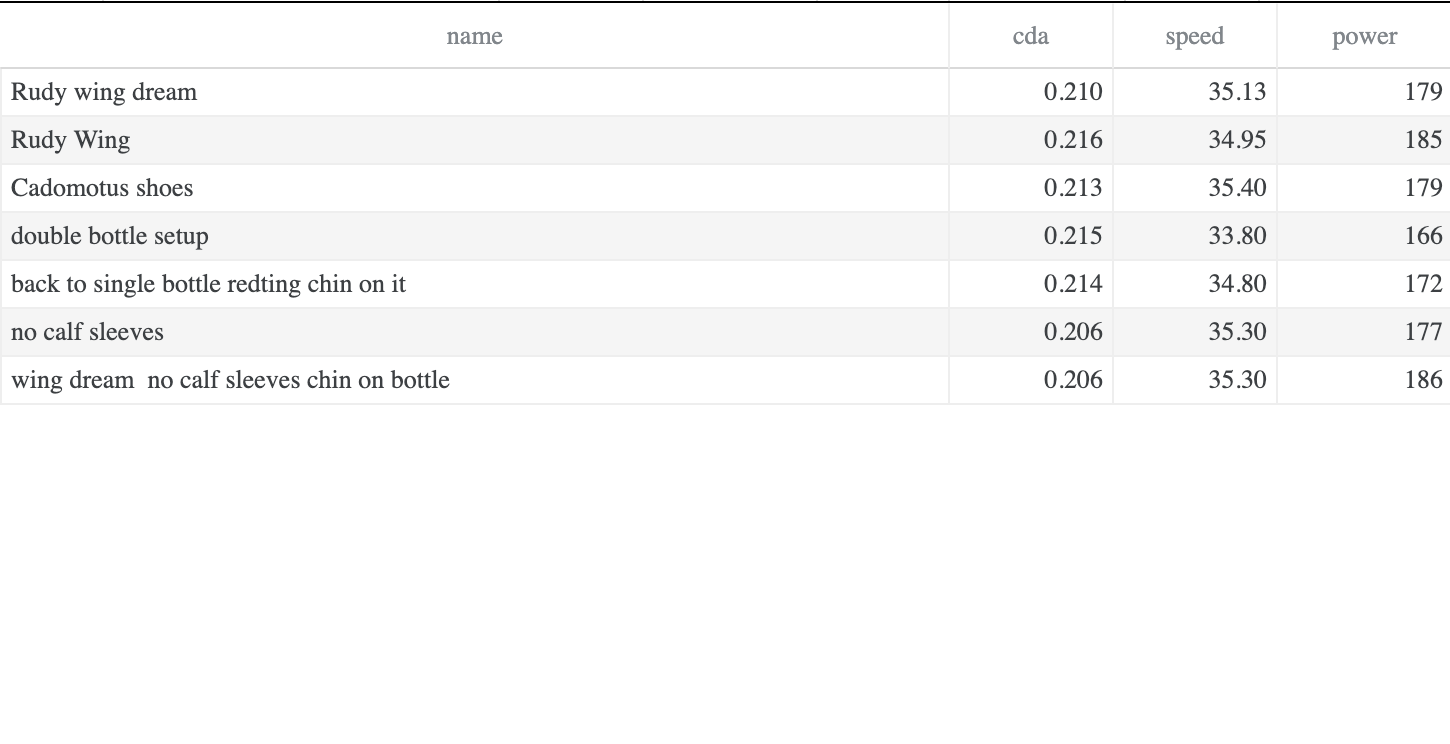
Task: Select double bottle setup row
Action: [110, 236]
